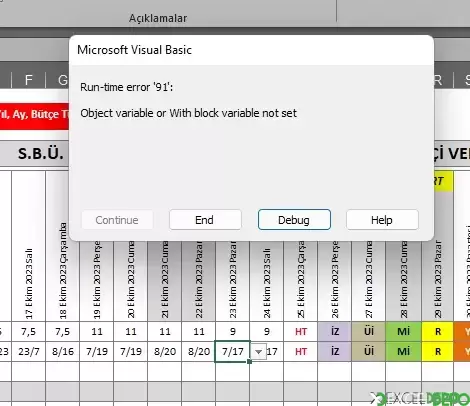Click the upper green Mi cell
This screenshot has width=470, height=406.
point(403,332)
